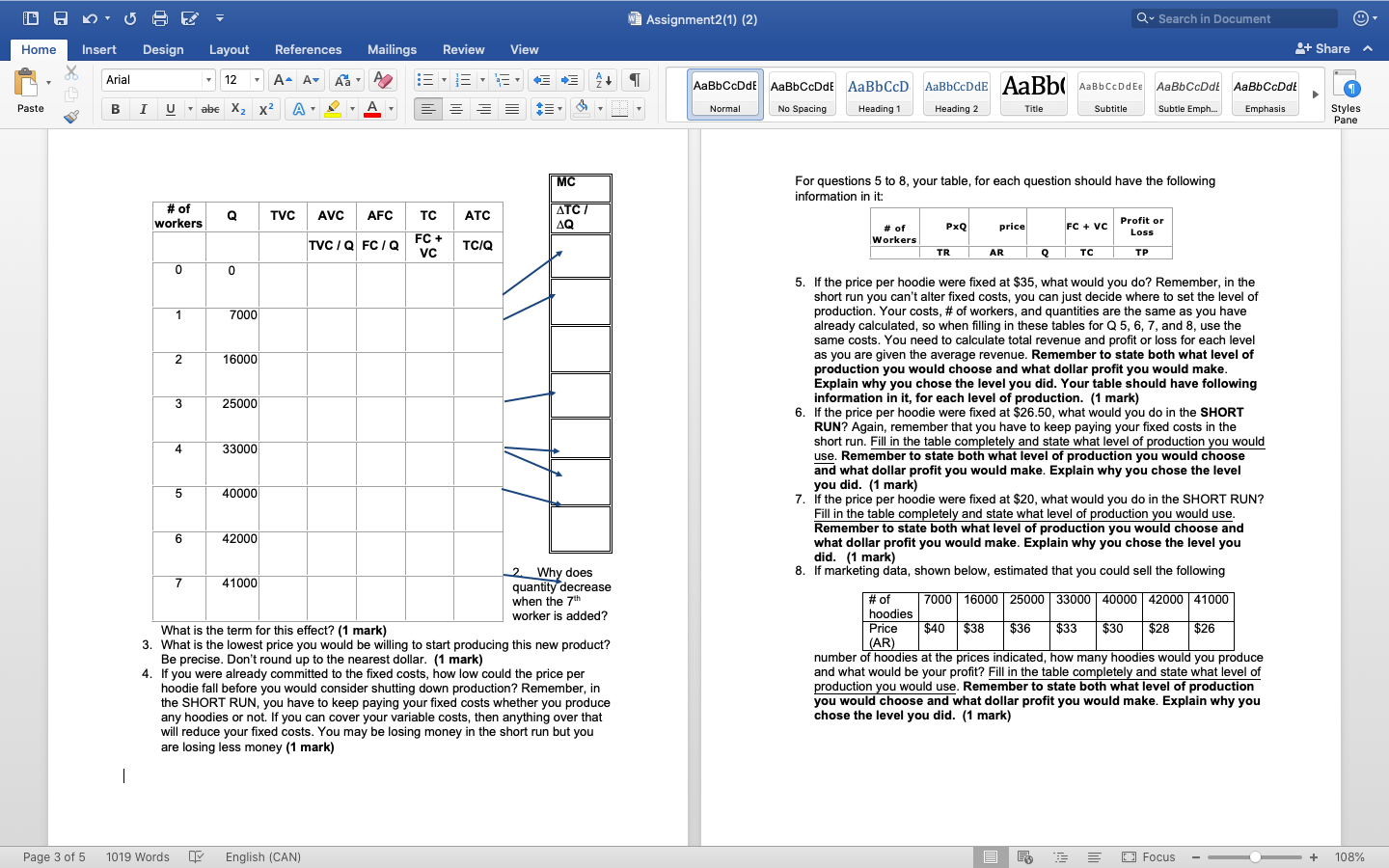Click the Text Effects icon
The width and height of the screenshot is (1389, 868).
click(x=299, y=109)
